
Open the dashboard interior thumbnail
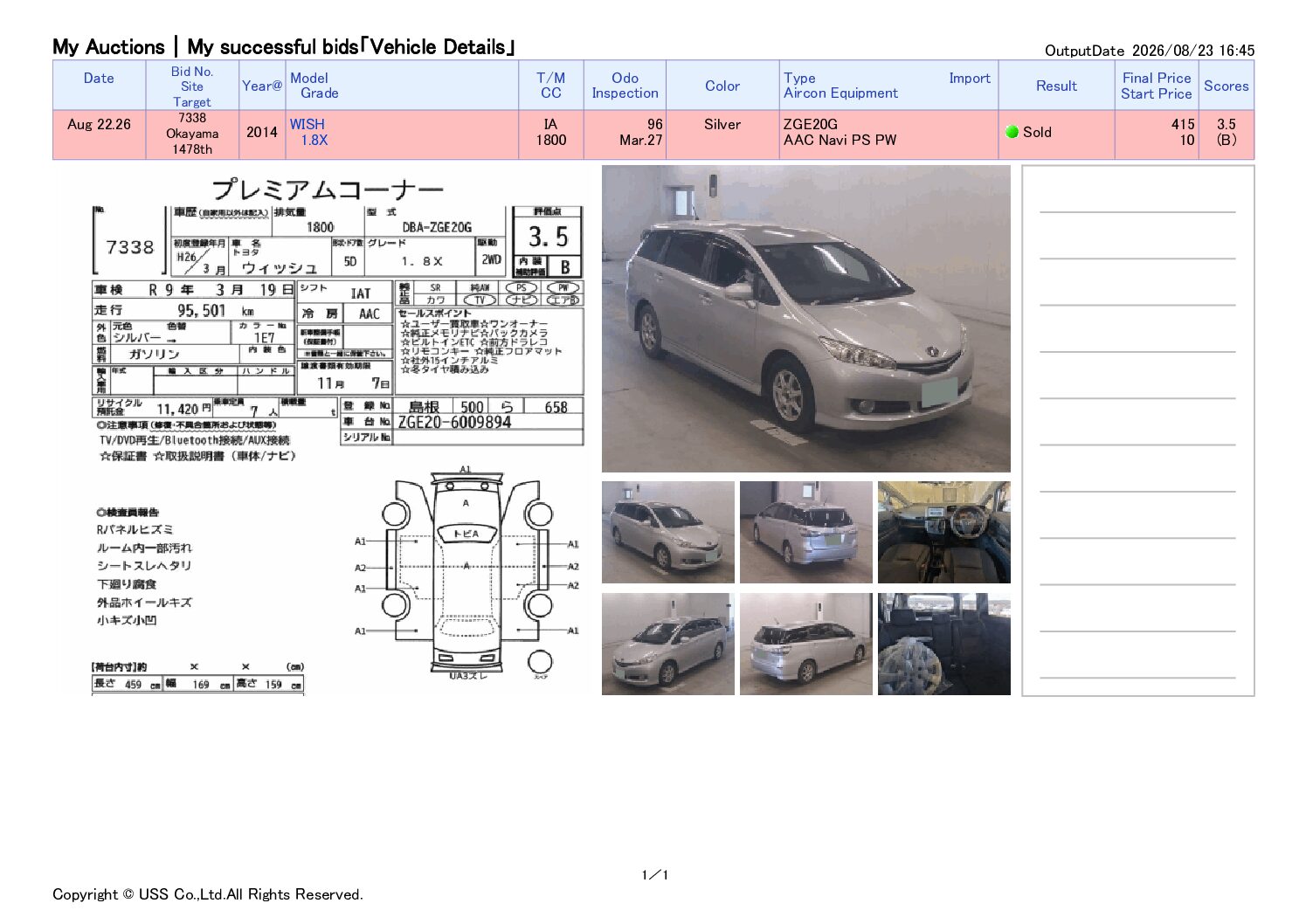(x=943, y=532)
